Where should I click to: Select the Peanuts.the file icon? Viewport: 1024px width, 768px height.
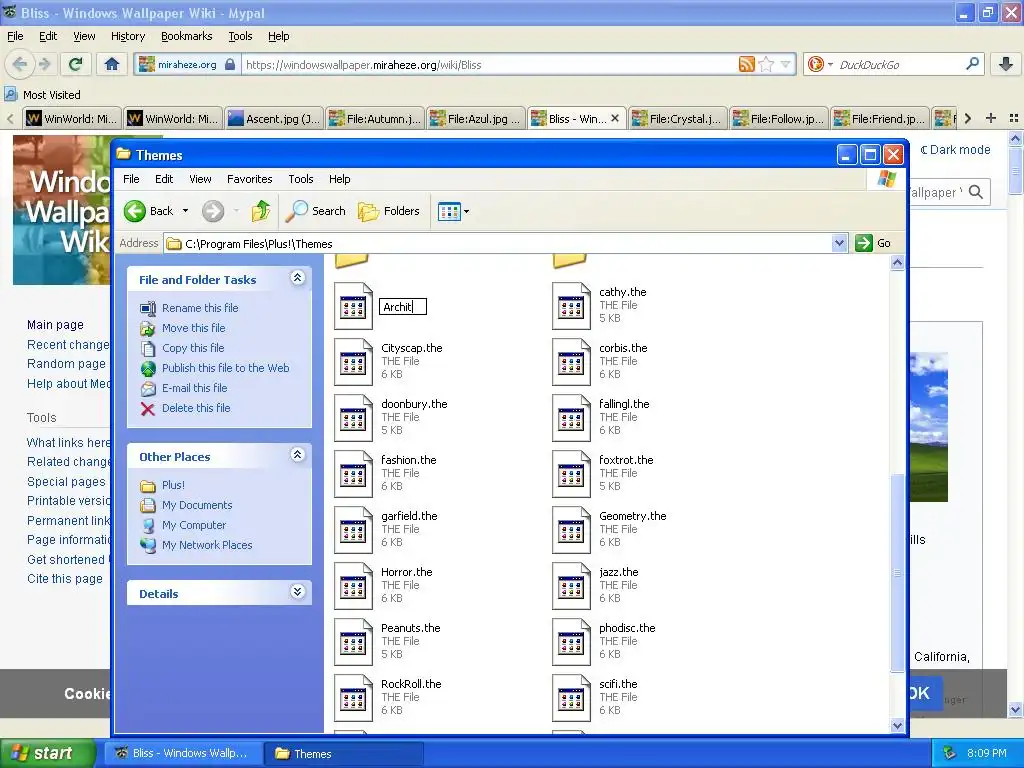pyautogui.click(x=353, y=643)
